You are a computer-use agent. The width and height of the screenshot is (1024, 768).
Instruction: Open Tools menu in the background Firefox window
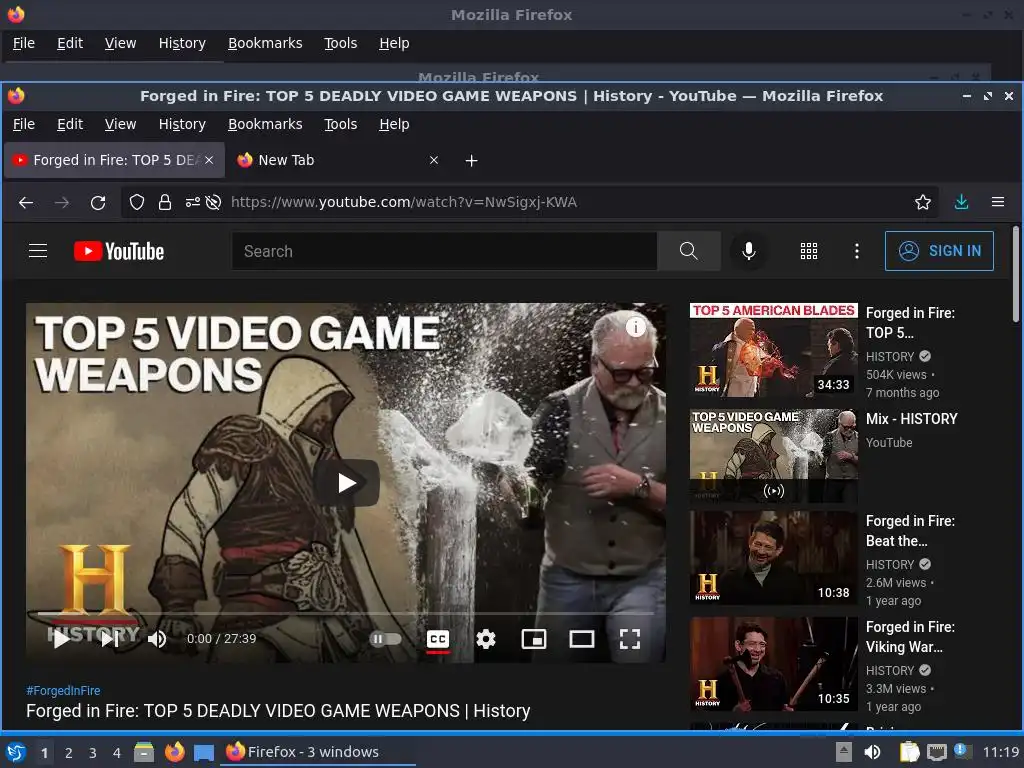(340, 43)
